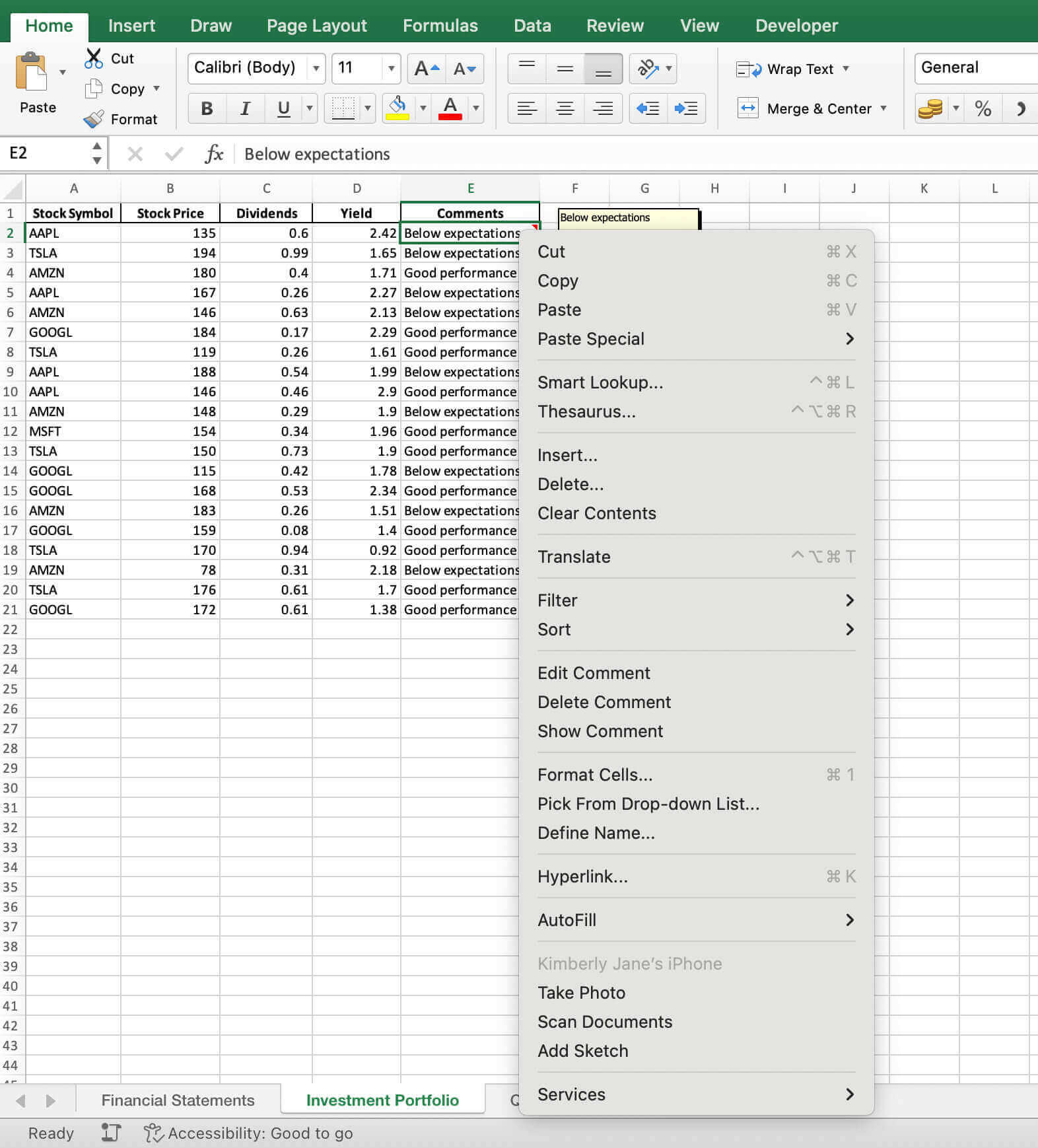
Task: Open the font name dropdown
Action: tap(316, 68)
